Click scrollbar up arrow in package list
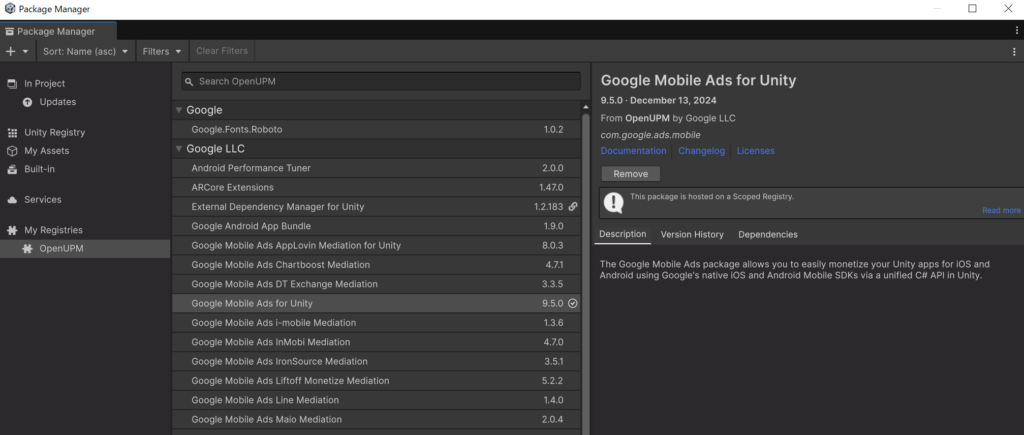The image size is (1024, 435). point(586,106)
